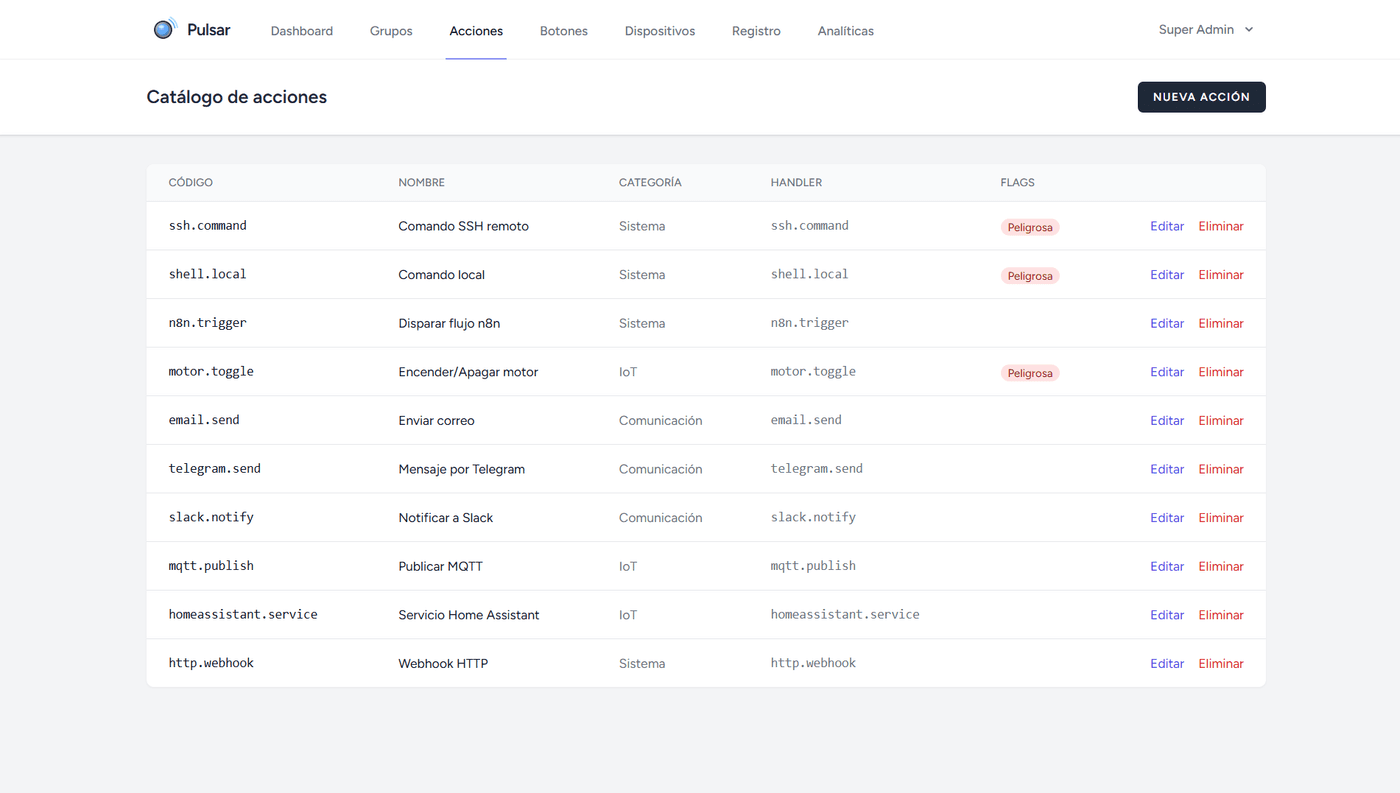This screenshot has width=1400, height=793.
Task: Open the Dispositivos tab
Action: tap(660, 31)
